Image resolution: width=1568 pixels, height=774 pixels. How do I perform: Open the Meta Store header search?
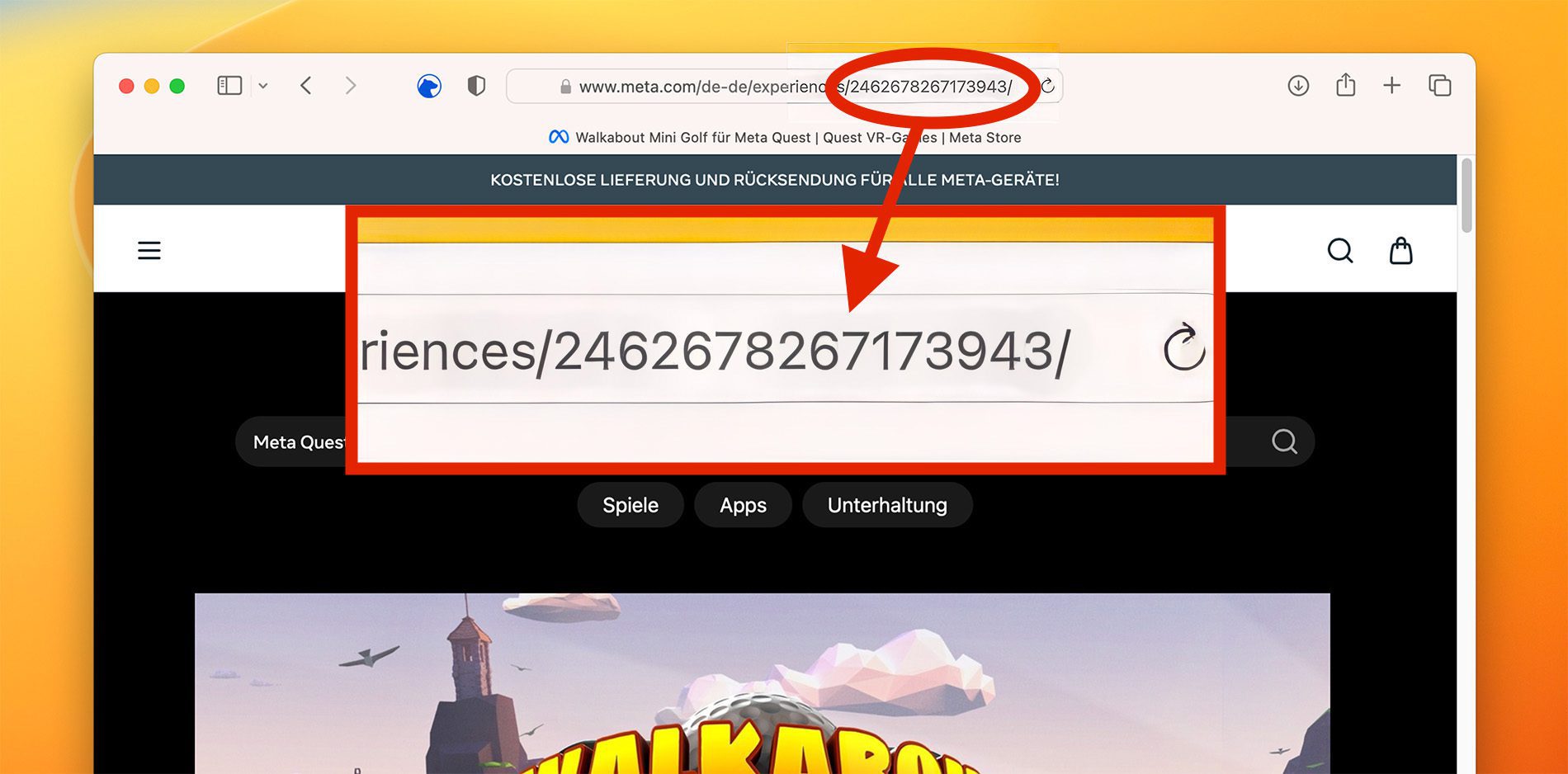1340,251
